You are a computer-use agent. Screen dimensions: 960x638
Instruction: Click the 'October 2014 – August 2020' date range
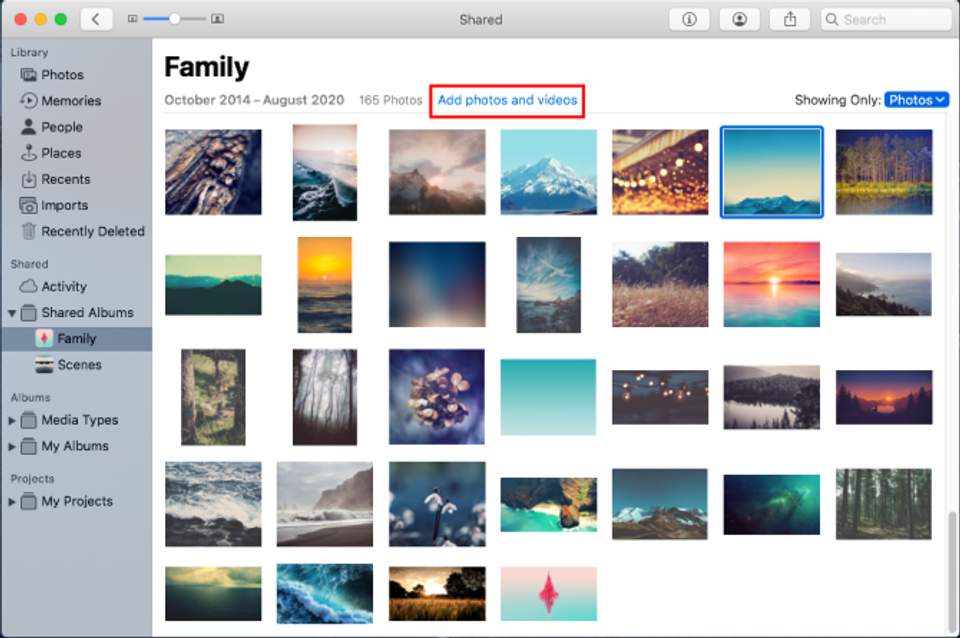pyautogui.click(x=254, y=100)
